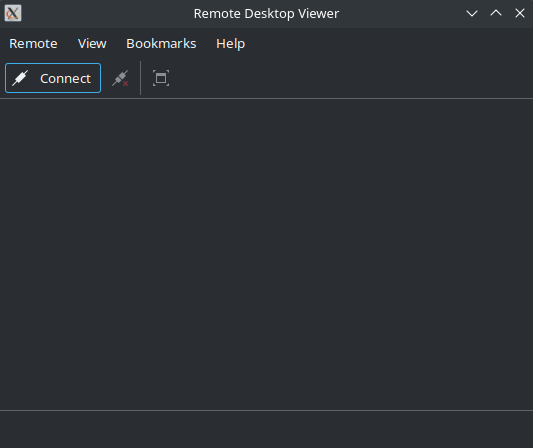Toggle fullscreen mode via toolbar icon

pos(161,78)
